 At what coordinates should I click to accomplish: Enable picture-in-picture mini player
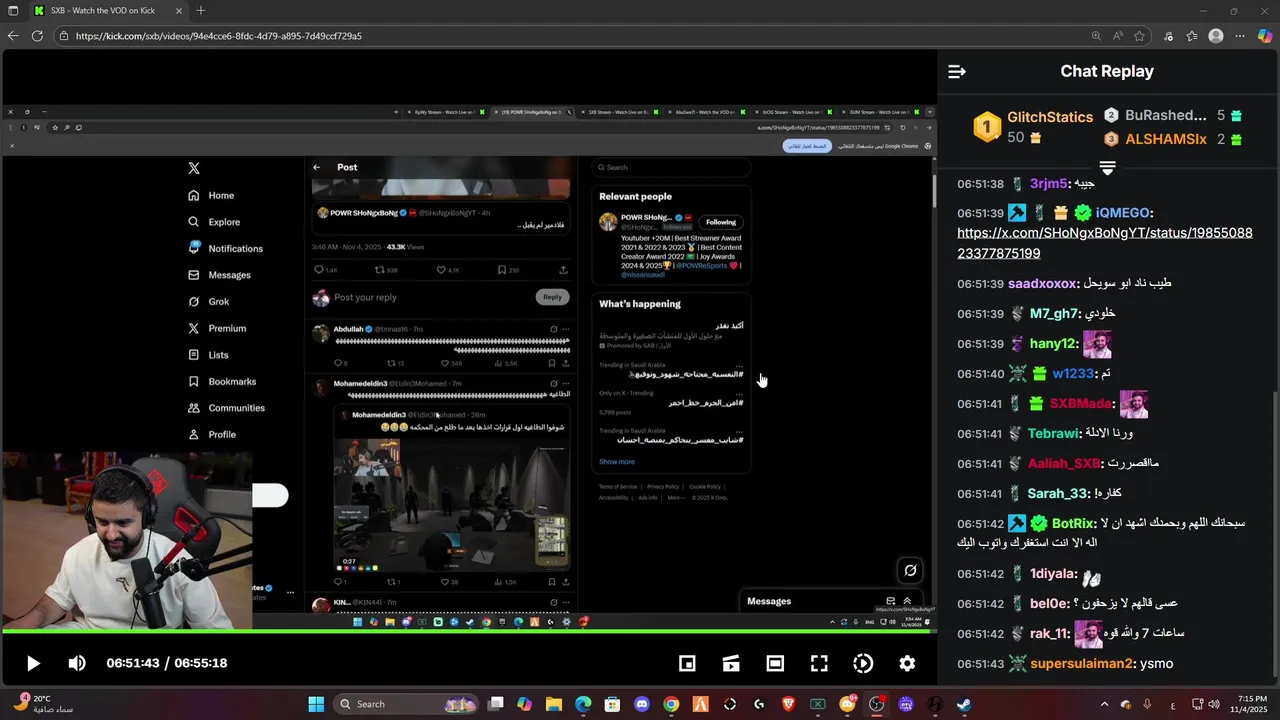tap(687, 663)
